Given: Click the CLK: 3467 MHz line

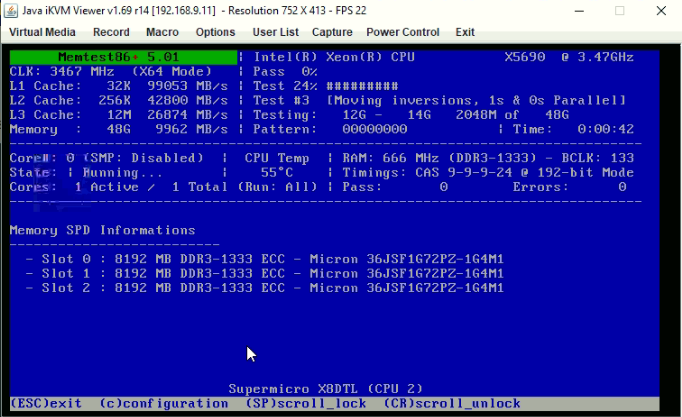Looking at the screenshot, I should tap(110, 72).
